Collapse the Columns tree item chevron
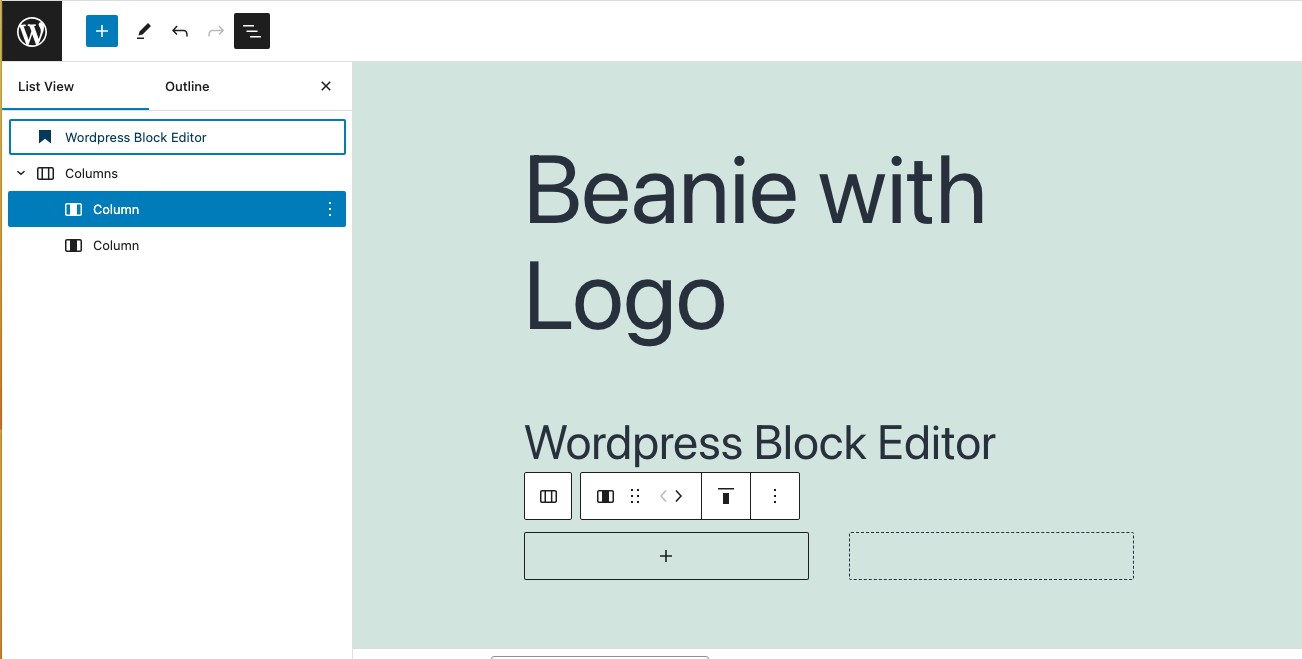1302x659 pixels. click(21, 173)
